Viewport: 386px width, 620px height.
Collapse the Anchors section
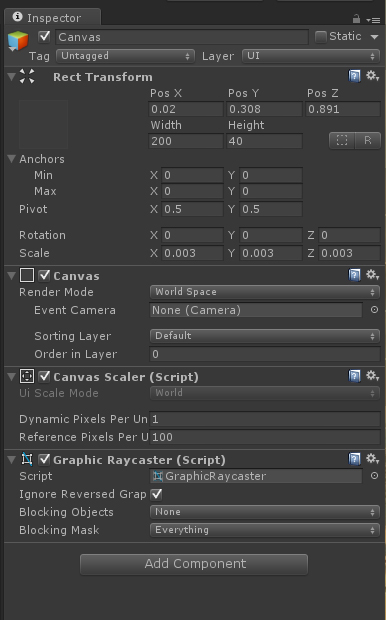coord(12,159)
